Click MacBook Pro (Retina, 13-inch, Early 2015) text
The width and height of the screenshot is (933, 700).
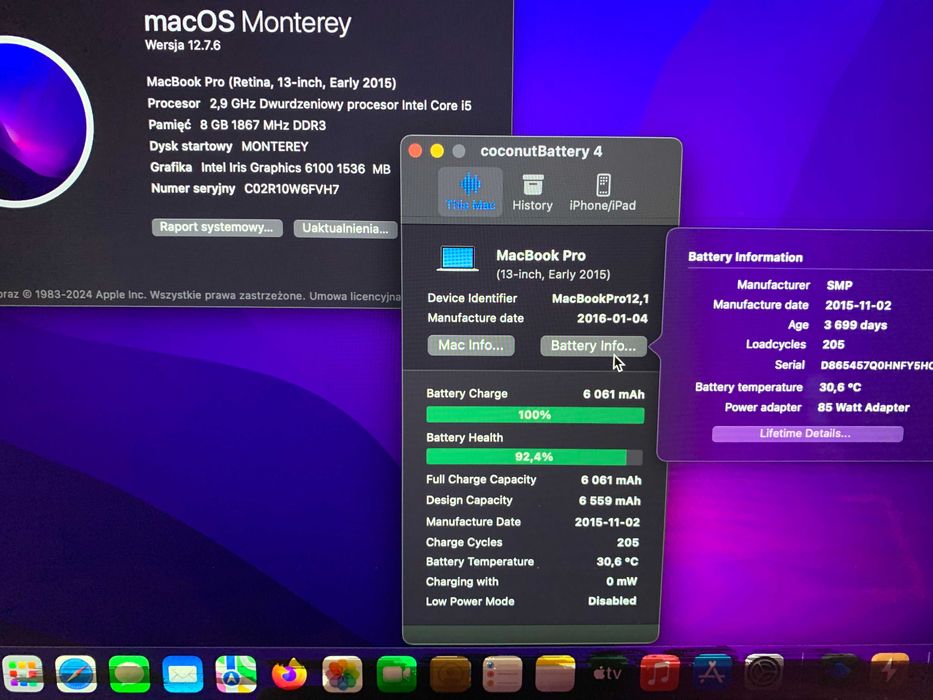(271, 82)
